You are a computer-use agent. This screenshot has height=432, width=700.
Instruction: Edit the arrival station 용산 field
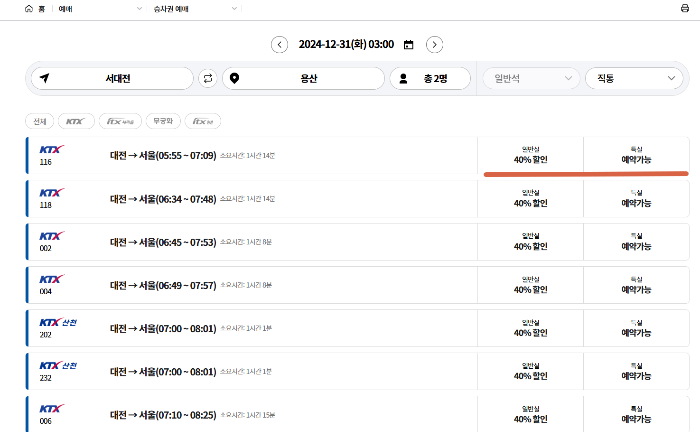click(303, 79)
